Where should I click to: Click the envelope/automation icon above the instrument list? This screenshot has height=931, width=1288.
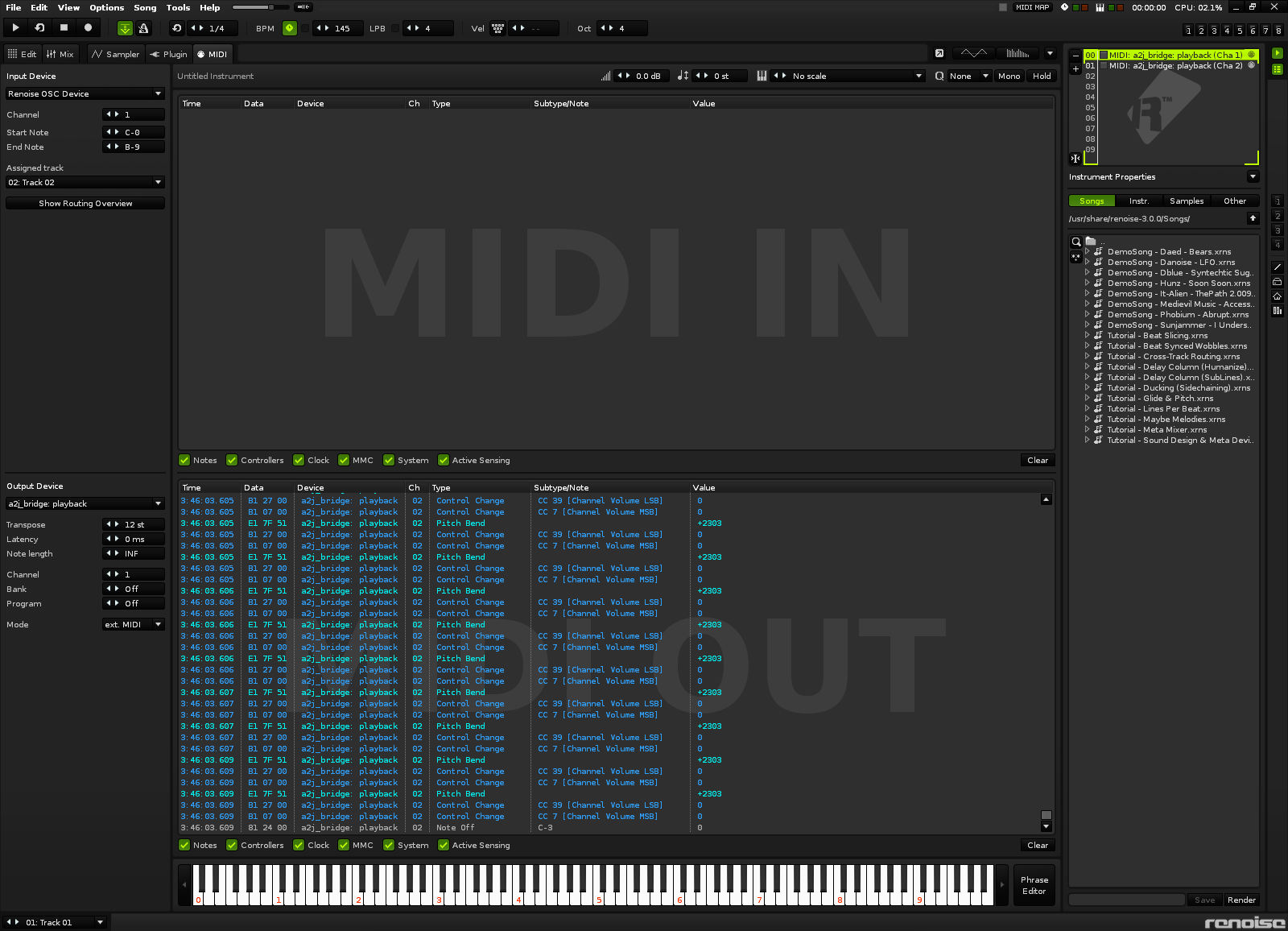pyautogui.click(x=972, y=52)
